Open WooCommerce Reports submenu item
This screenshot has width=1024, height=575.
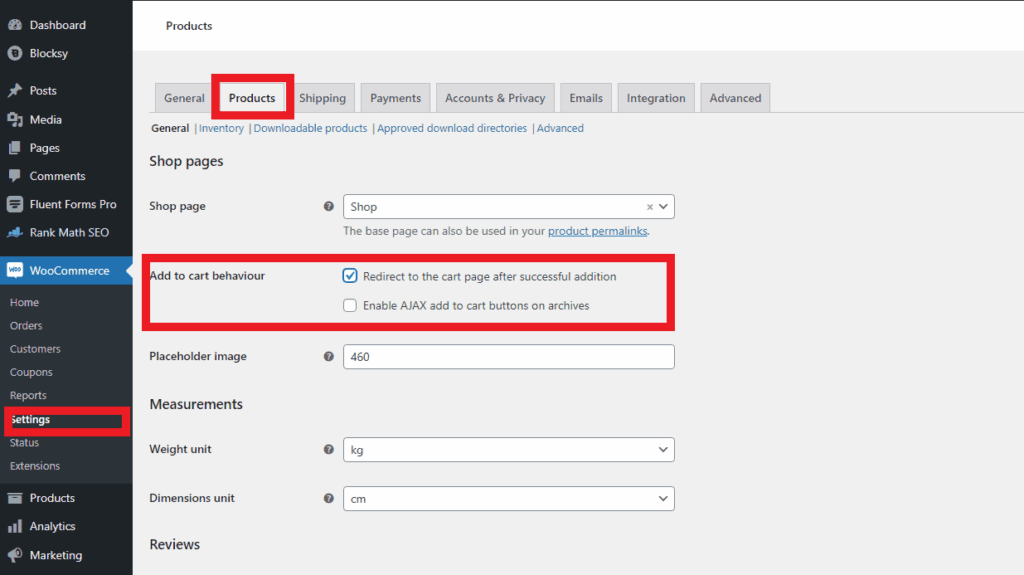tap(28, 395)
